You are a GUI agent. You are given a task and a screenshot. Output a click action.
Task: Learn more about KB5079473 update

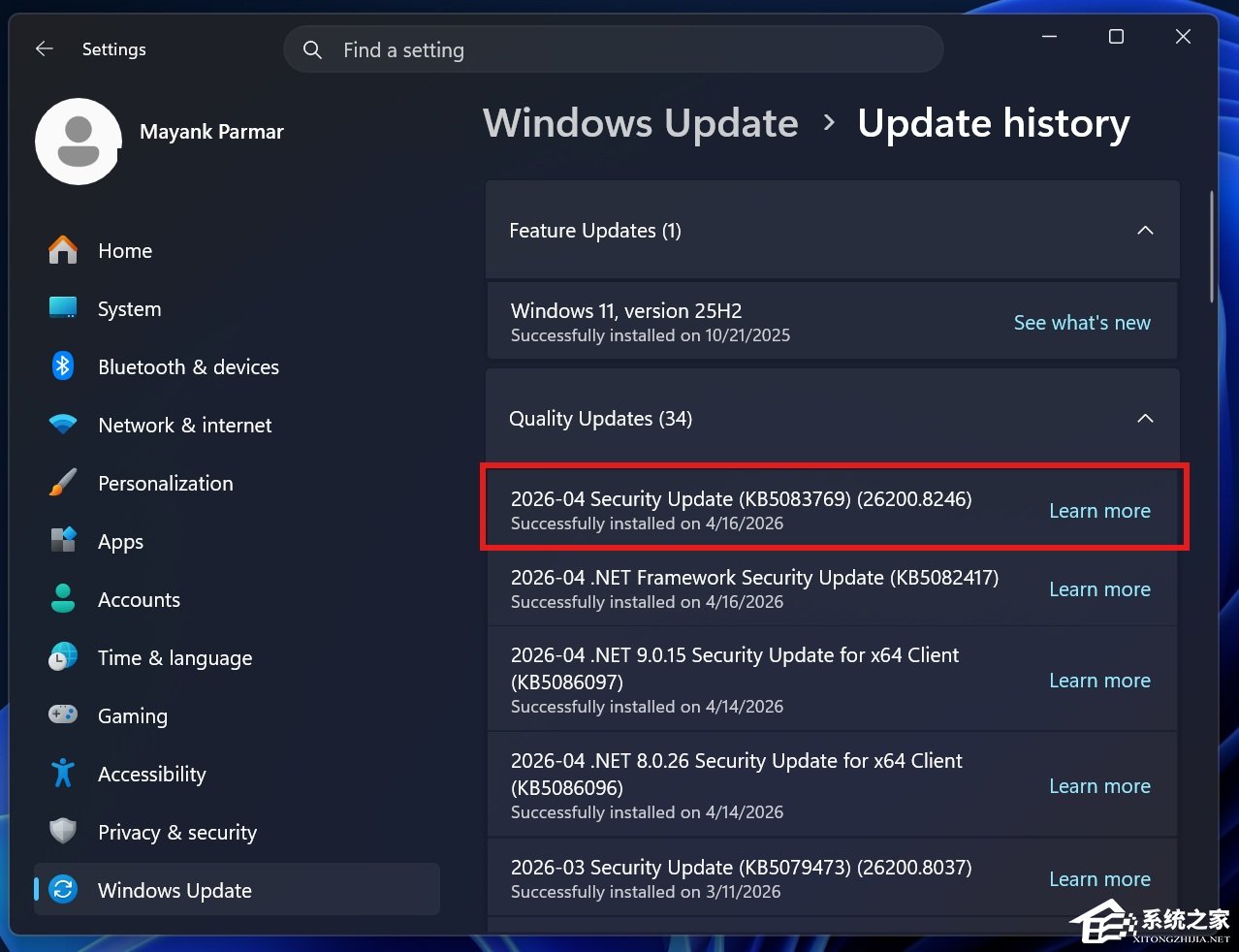[1099, 879]
